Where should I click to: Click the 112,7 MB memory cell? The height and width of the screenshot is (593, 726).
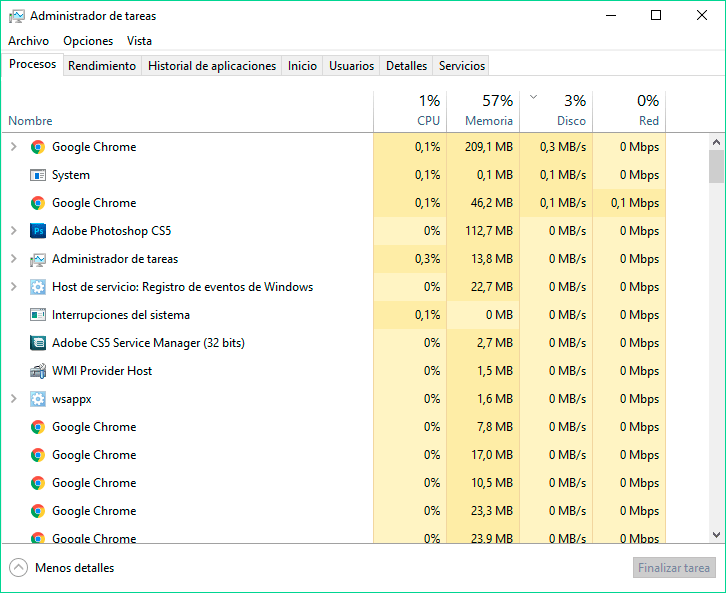pyautogui.click(x=483, y=231)
